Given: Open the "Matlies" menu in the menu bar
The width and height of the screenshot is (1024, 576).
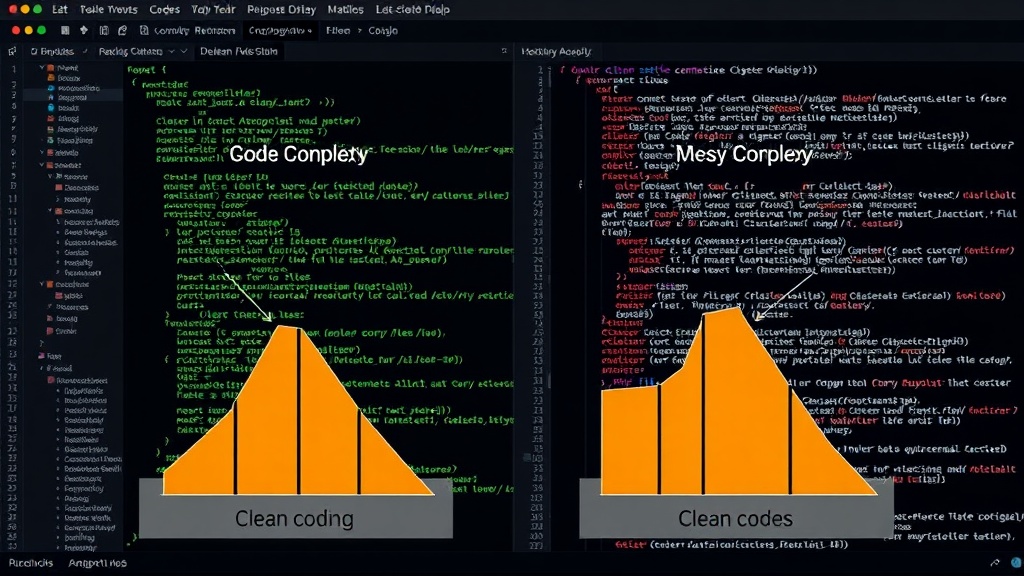Looking at the screenshot, I should 345,10.
